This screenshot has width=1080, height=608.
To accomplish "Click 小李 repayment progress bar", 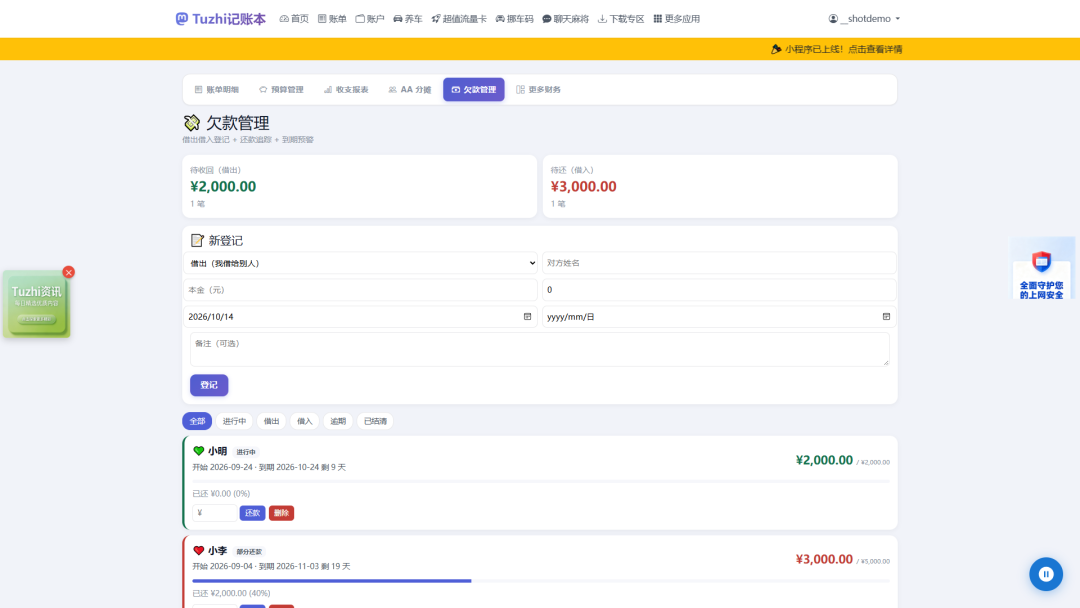I will click(541, 580).
